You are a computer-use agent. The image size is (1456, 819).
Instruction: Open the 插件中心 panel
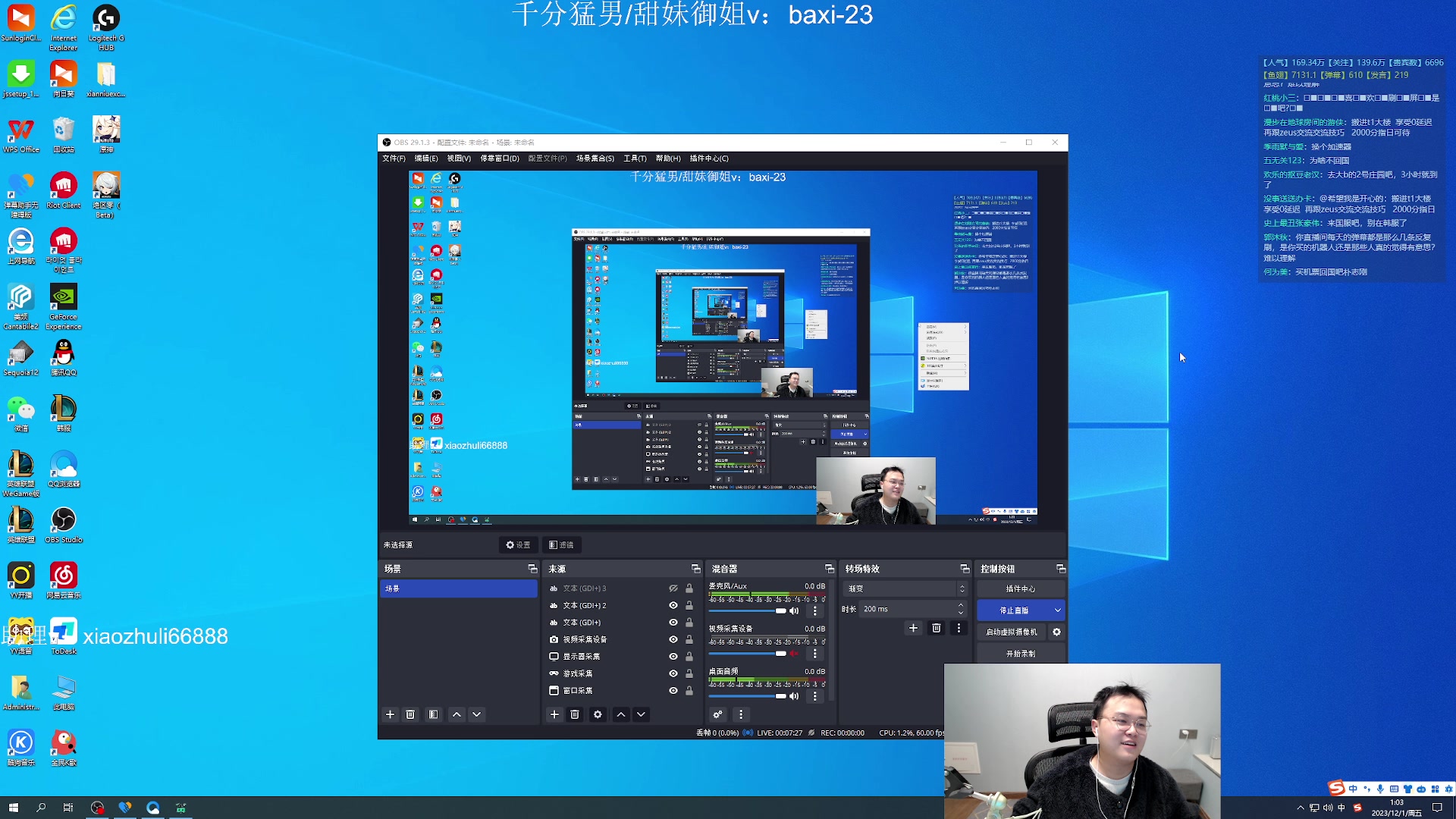[1020, 588]
